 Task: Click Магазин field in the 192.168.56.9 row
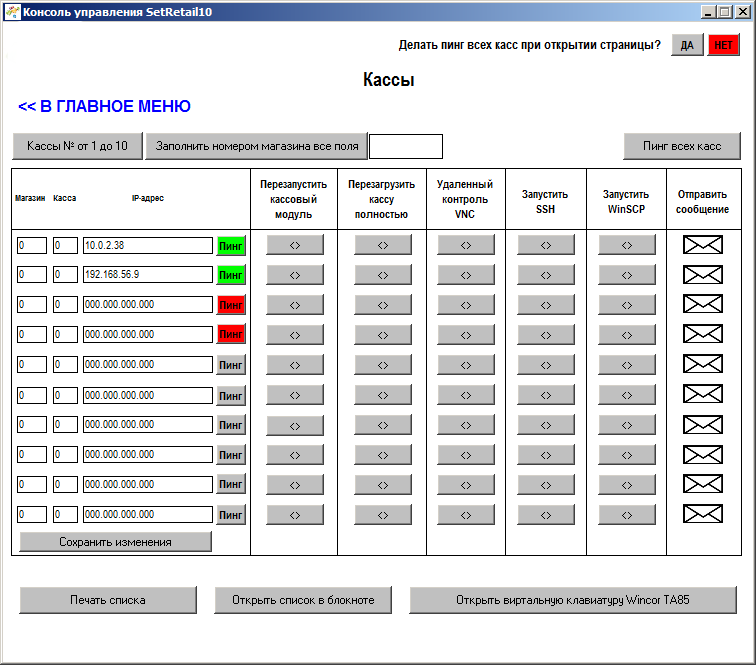(x=32, y=274)
